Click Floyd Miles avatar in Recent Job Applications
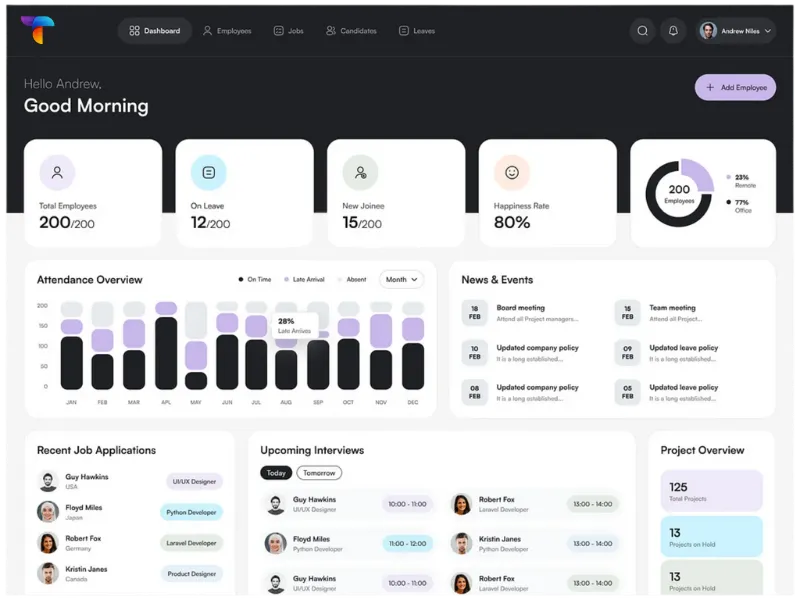The image size is (800, 600). pos(48,512)
